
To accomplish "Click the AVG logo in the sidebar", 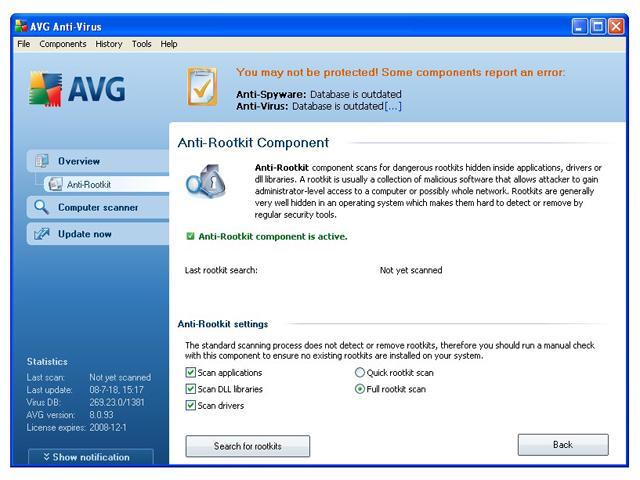I will 77,89.
